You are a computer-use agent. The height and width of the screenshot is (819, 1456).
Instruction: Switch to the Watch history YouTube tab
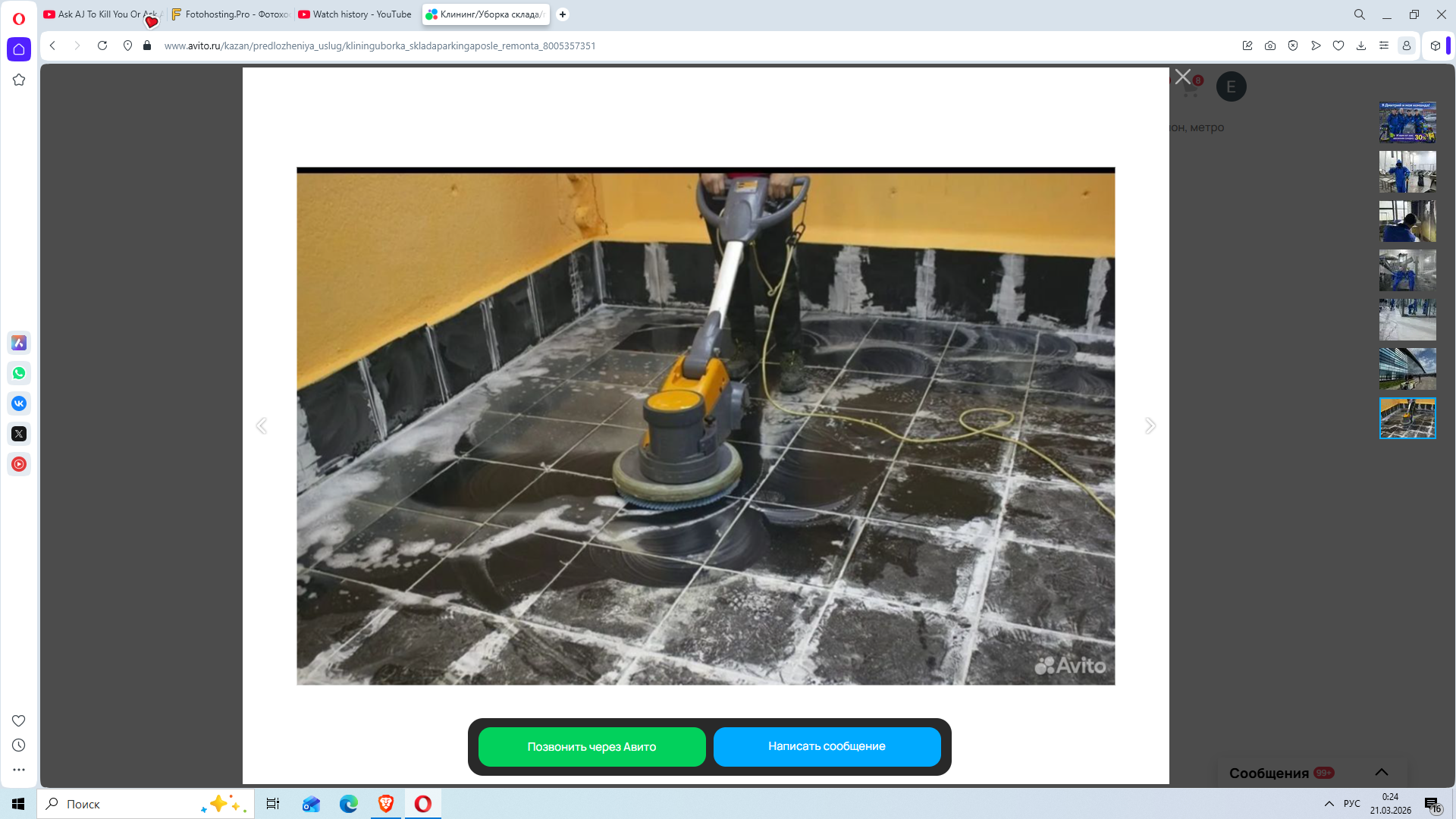tap(355, 14)
